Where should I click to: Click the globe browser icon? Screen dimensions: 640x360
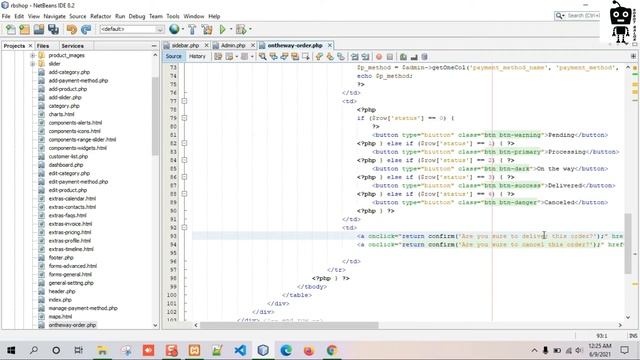pos(174,29)
